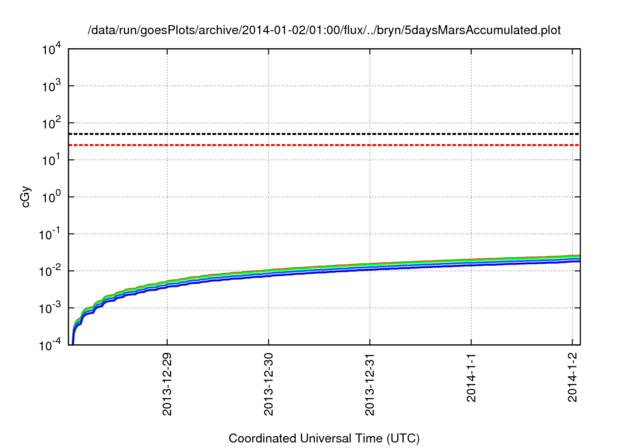Click the 2014-1-2 date tick label

[x=573, y=377]
